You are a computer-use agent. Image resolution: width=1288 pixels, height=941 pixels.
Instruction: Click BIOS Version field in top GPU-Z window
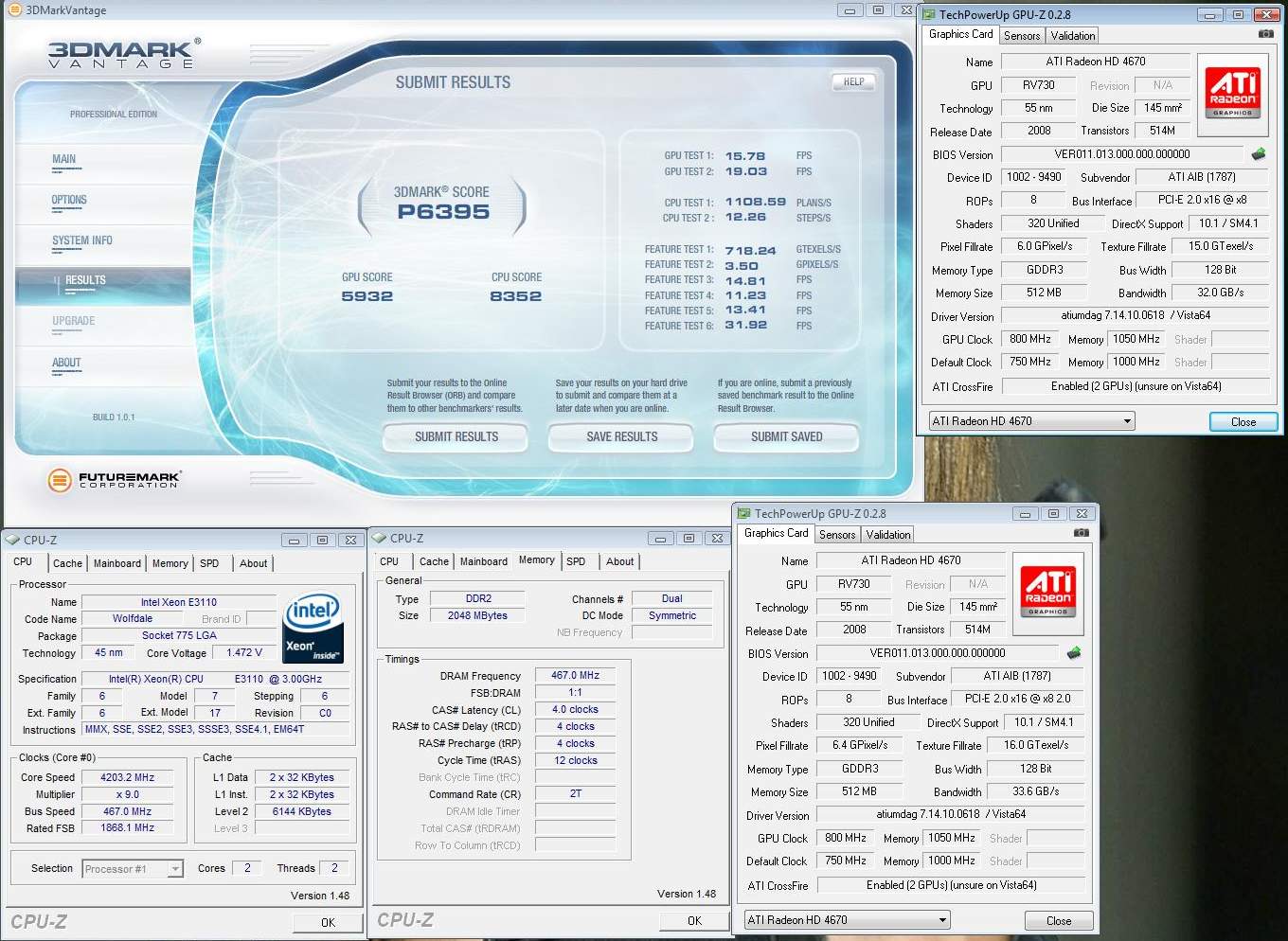click(x=1122, y=154)
